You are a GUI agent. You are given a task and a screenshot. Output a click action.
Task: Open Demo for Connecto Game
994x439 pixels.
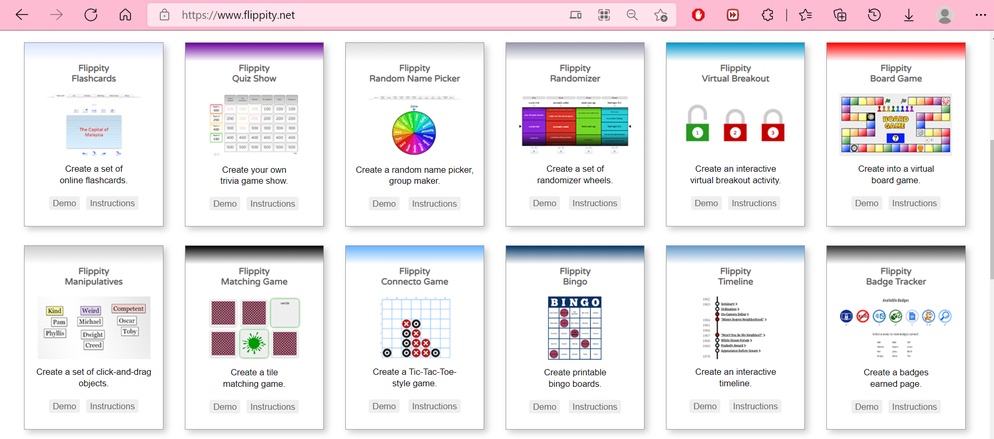384,406
